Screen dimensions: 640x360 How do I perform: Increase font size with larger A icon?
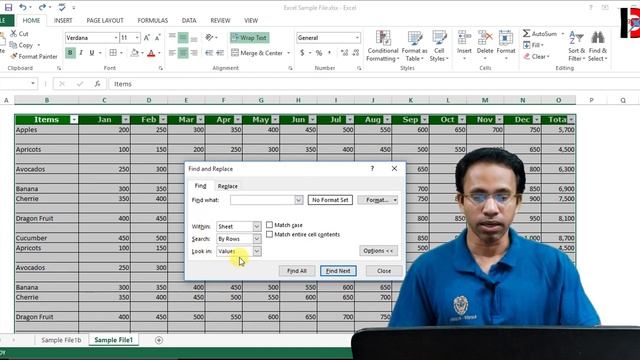coord(147,38)
